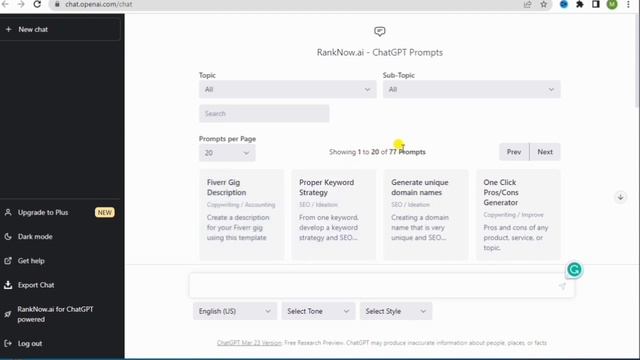Click the send message paper-plane icon
The width and height of the screenshot is (640, 360).
(562, 286)
